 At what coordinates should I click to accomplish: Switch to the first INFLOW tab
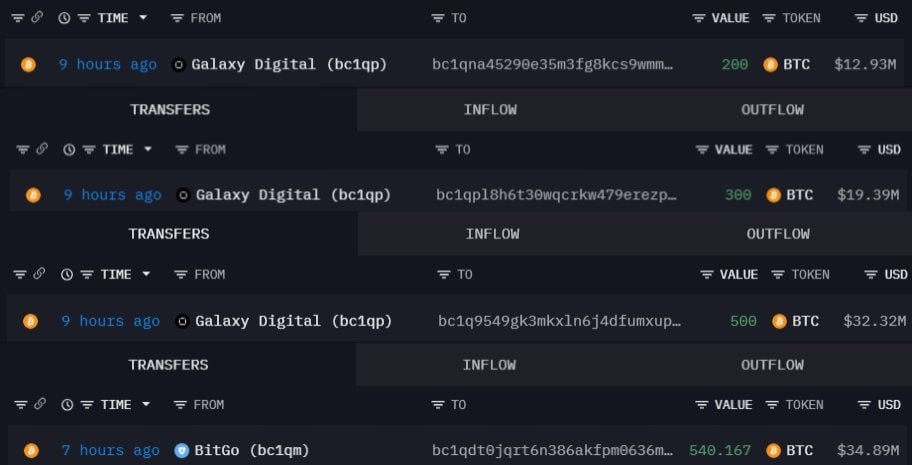coord(490,109)
